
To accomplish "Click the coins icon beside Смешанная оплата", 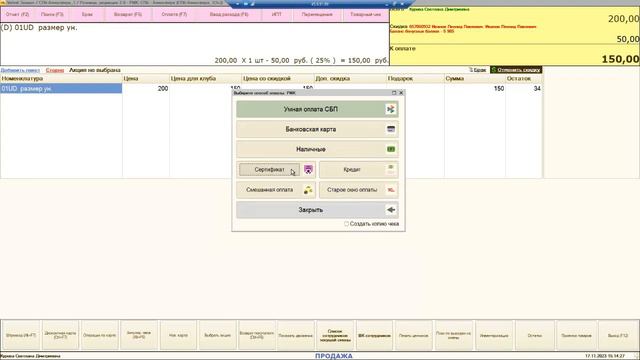I will tap(308, 189).
